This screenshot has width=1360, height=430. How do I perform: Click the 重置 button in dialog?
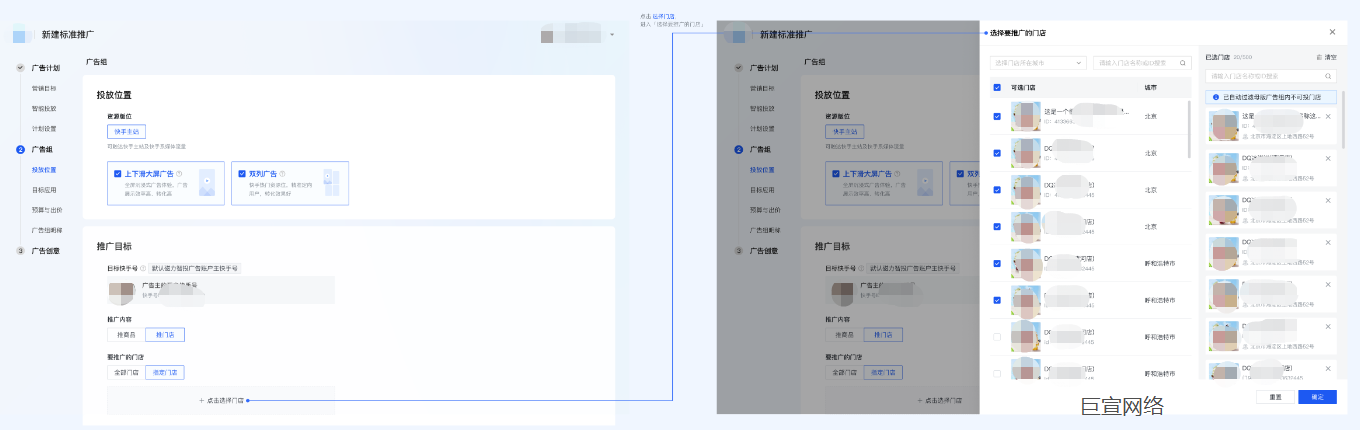[x=1276, y=397]
